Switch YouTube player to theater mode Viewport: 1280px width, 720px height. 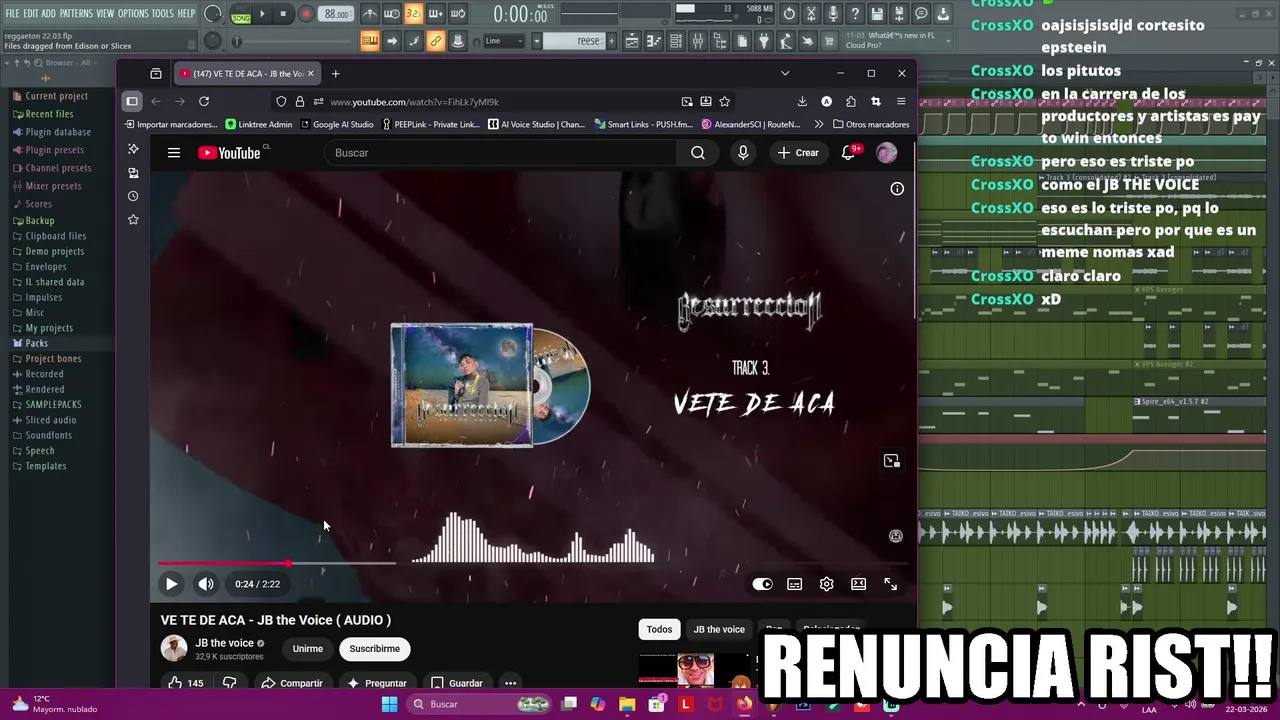pyautogui.click(x=858, y=584)
